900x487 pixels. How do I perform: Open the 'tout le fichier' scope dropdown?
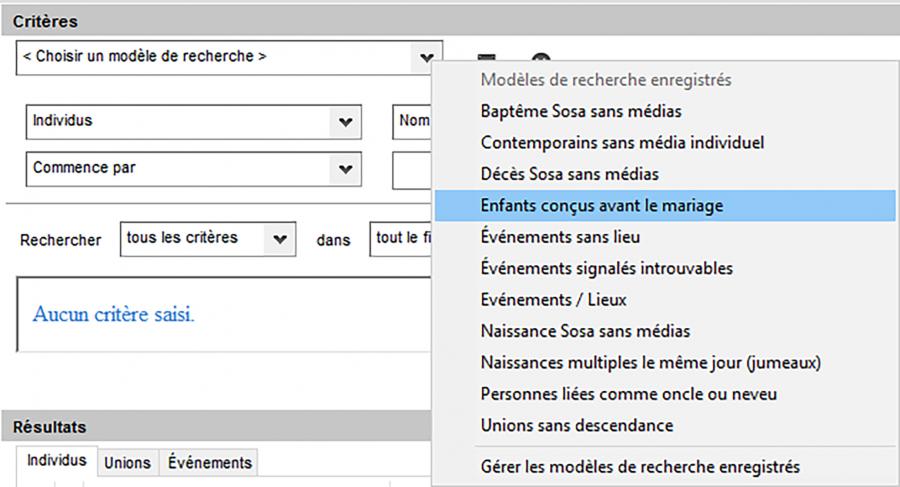click(x=401, y=239)
